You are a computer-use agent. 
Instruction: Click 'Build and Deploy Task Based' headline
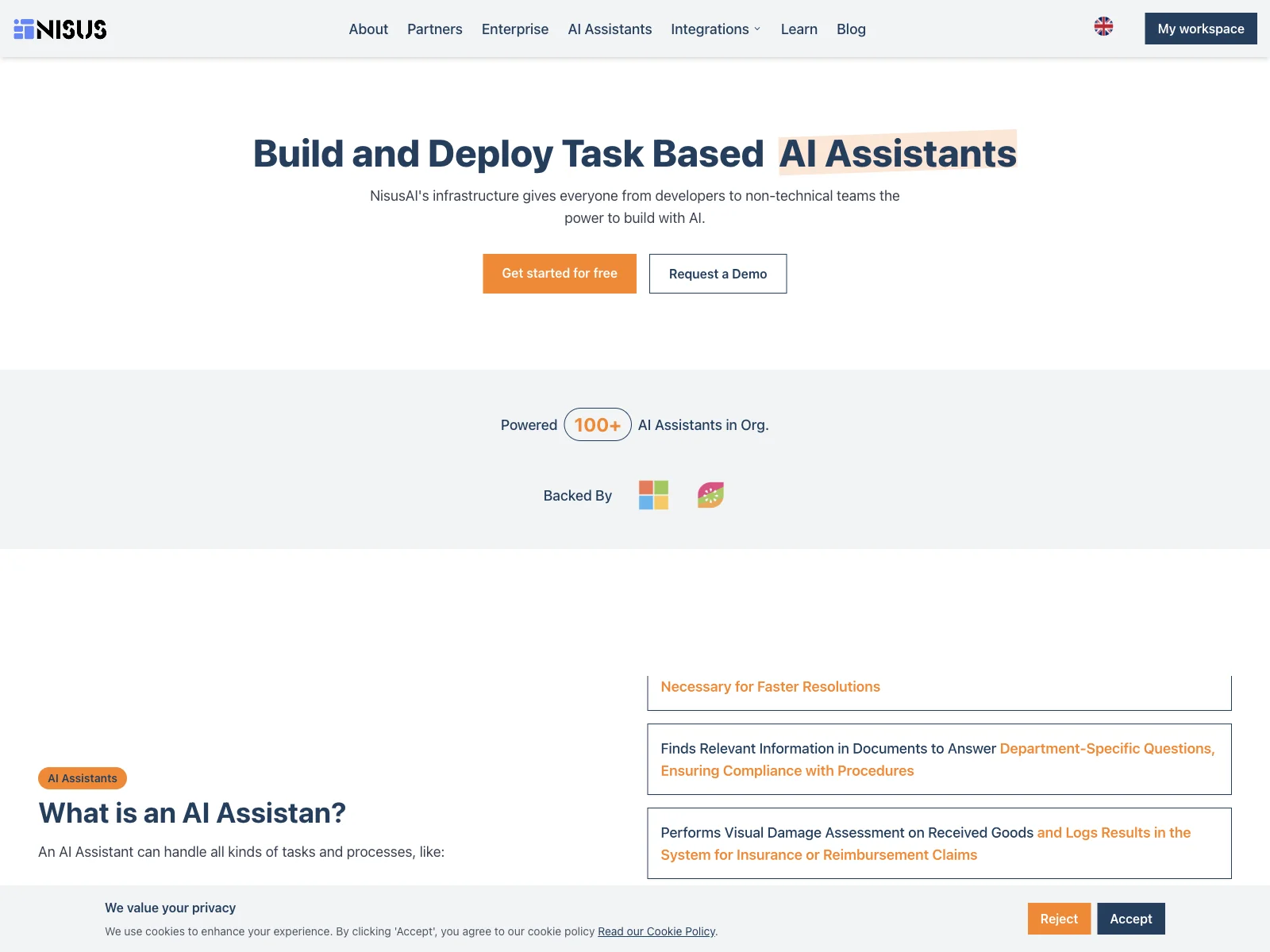508,154
